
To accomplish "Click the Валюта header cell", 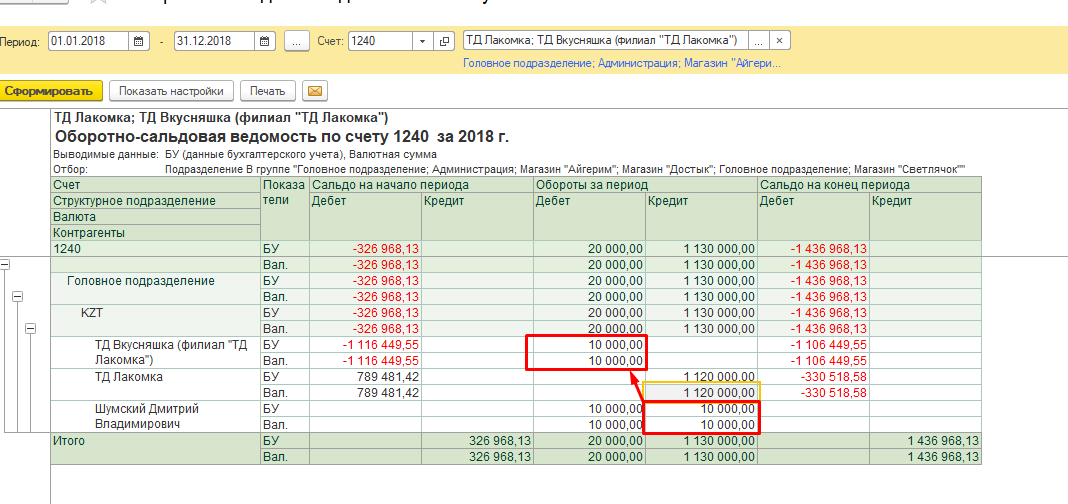I will tap(156, 217).
